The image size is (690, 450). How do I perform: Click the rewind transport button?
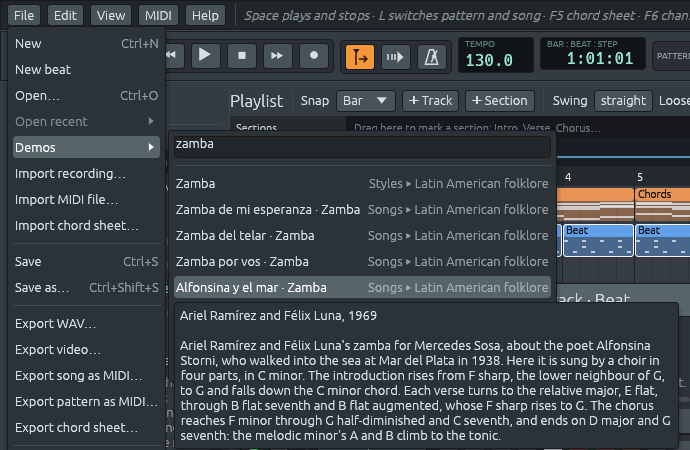[x=175, y=55]
